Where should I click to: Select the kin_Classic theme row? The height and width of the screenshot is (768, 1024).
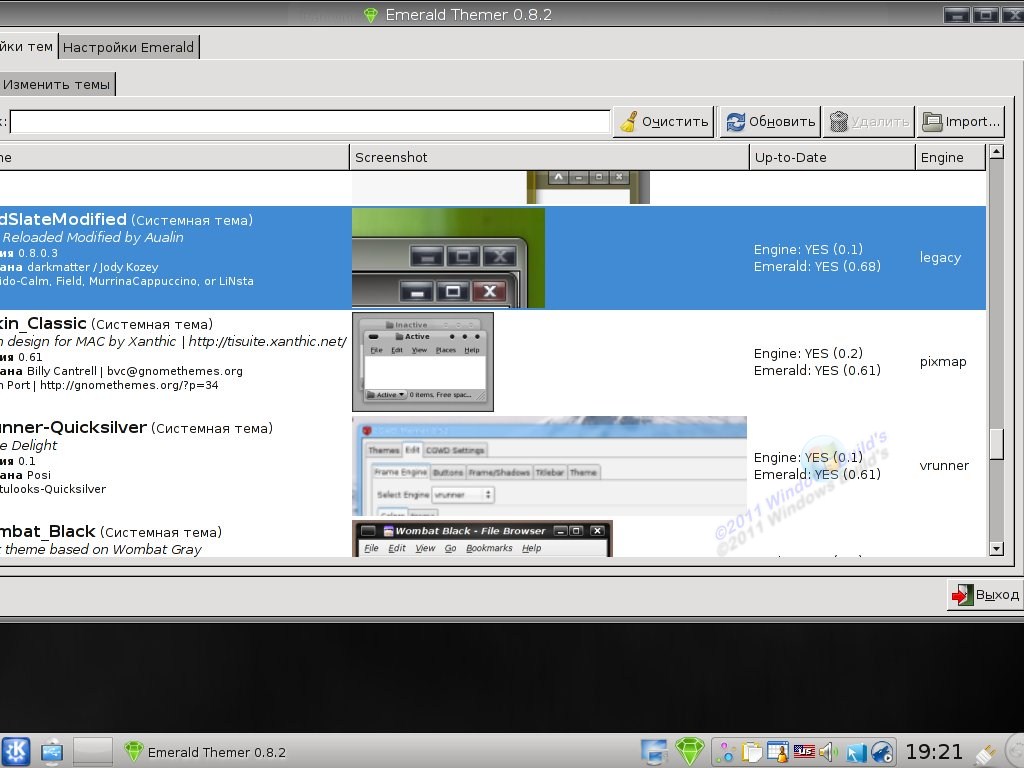[x=492, y=362]
